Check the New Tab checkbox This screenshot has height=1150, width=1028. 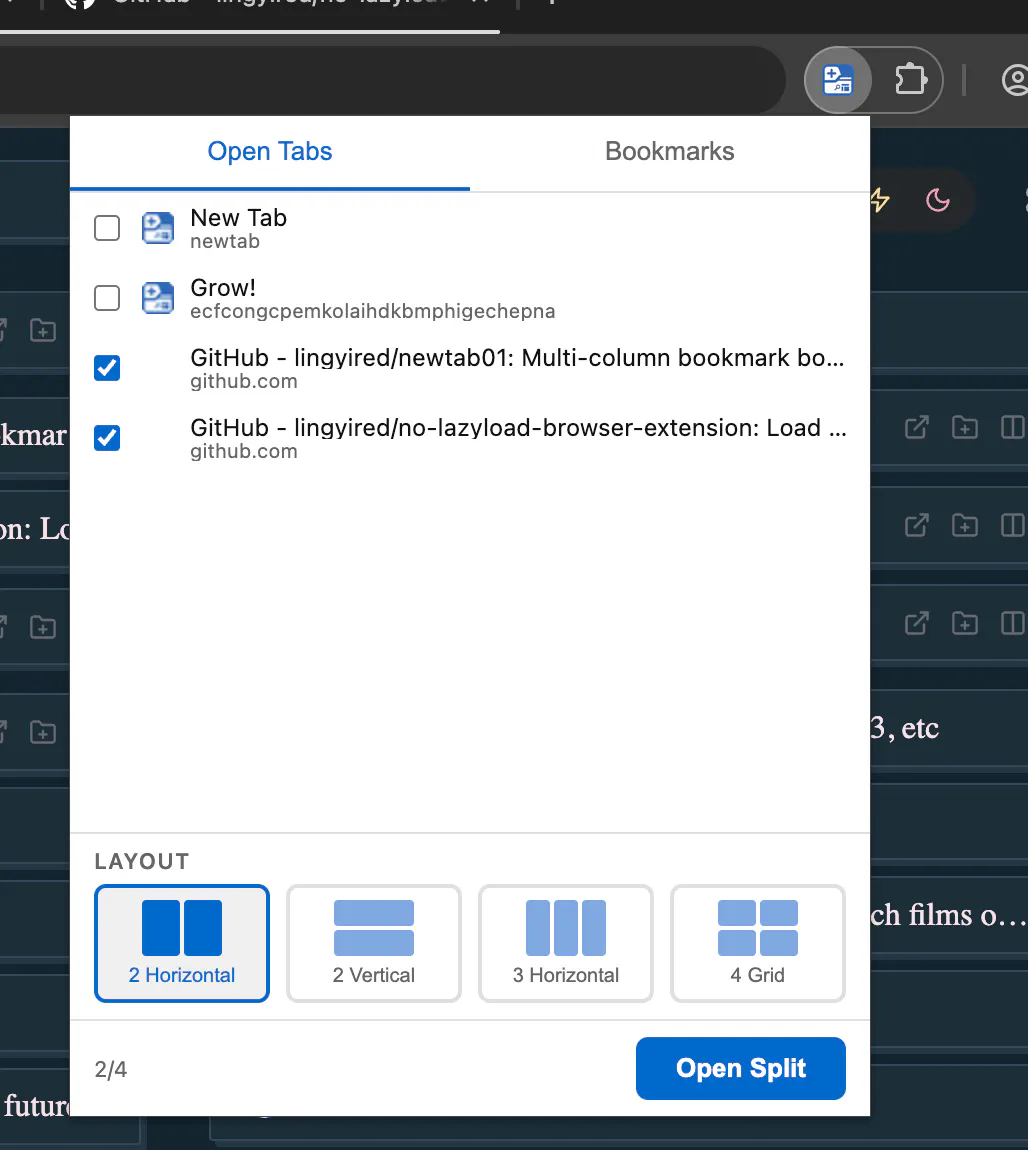[107, 228]
